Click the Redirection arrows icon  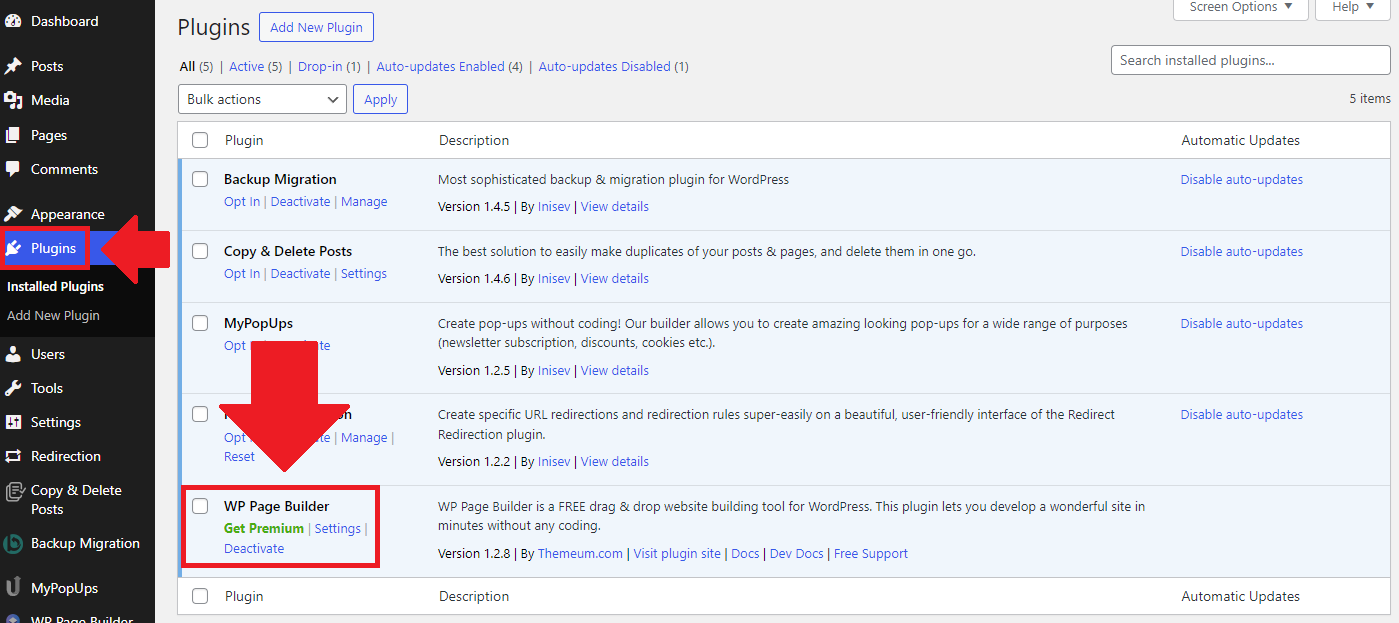pyautogui.click(x=13, y=456)
